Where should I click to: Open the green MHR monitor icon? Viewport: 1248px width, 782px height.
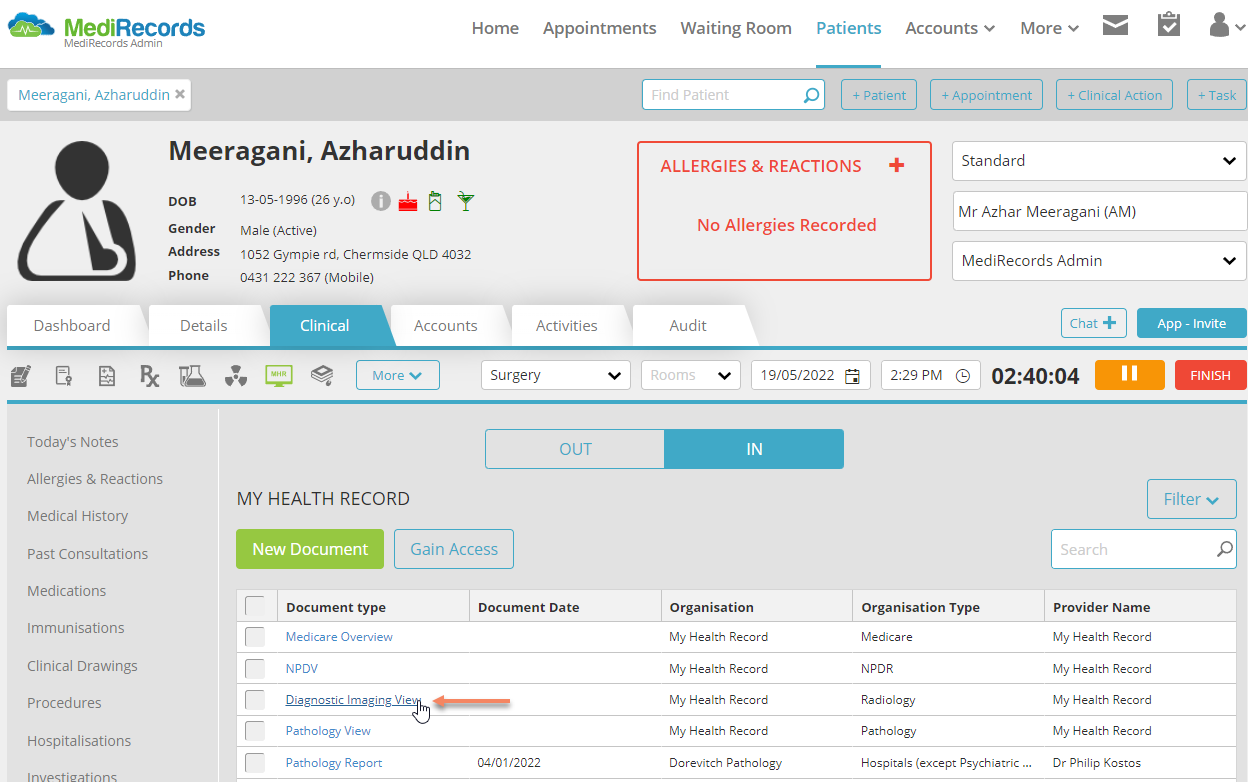(279, 376)
